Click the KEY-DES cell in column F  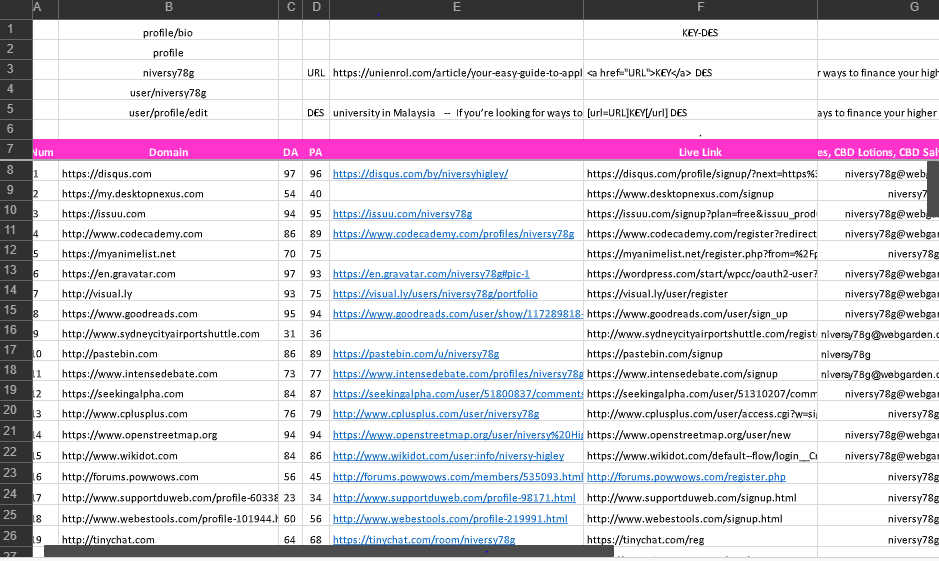click(x=700, y=32)
